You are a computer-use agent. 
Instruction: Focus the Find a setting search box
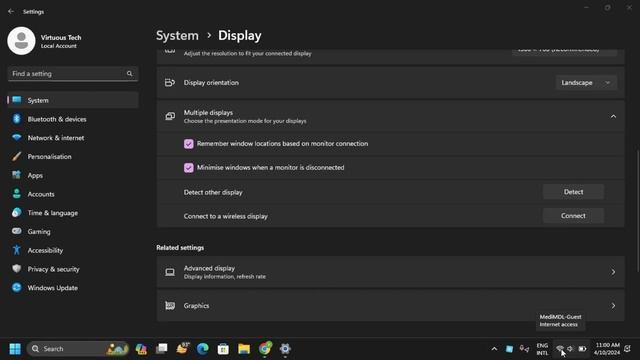[73, 73]
